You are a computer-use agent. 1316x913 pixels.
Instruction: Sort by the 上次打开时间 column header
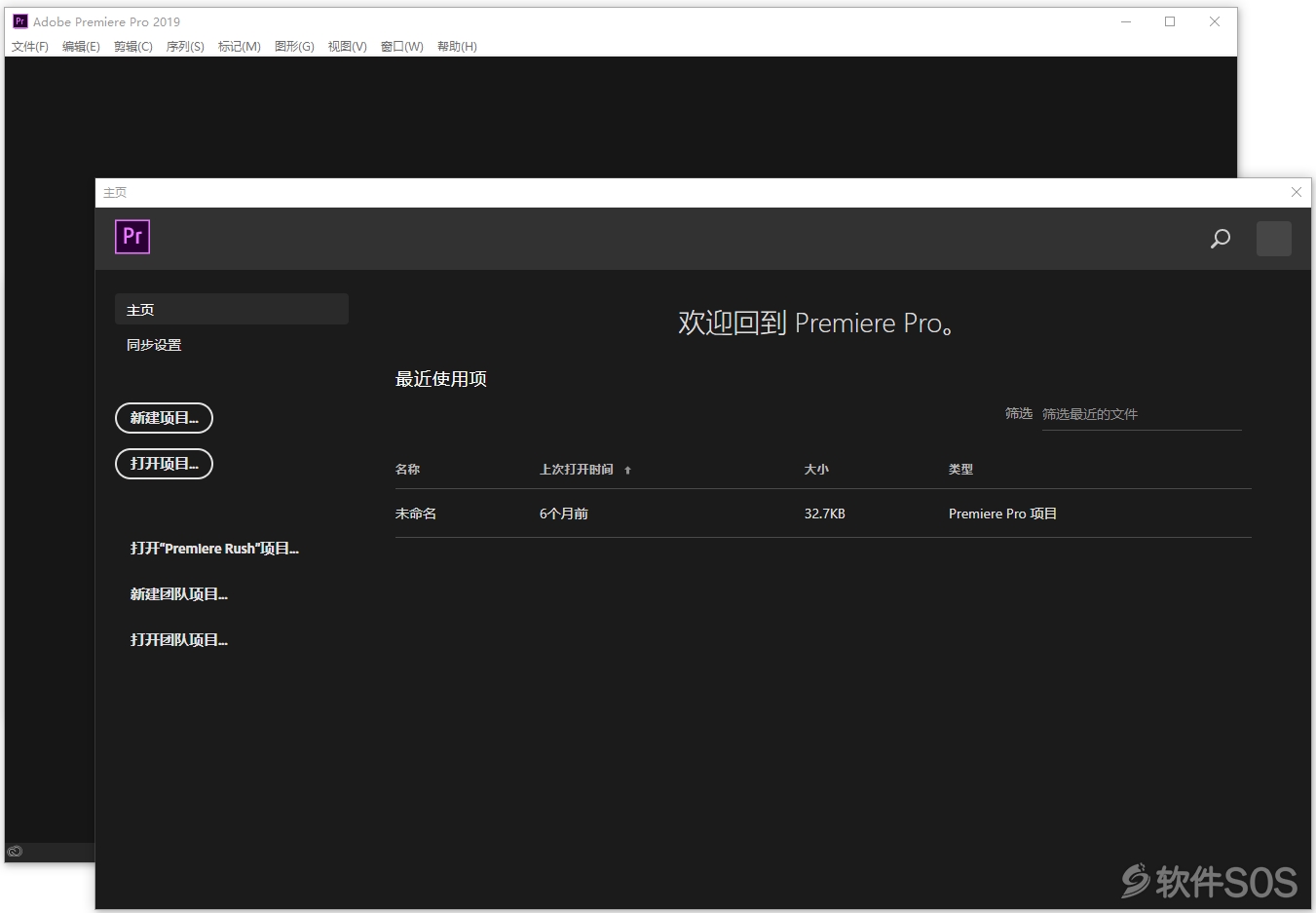point(577,470)
